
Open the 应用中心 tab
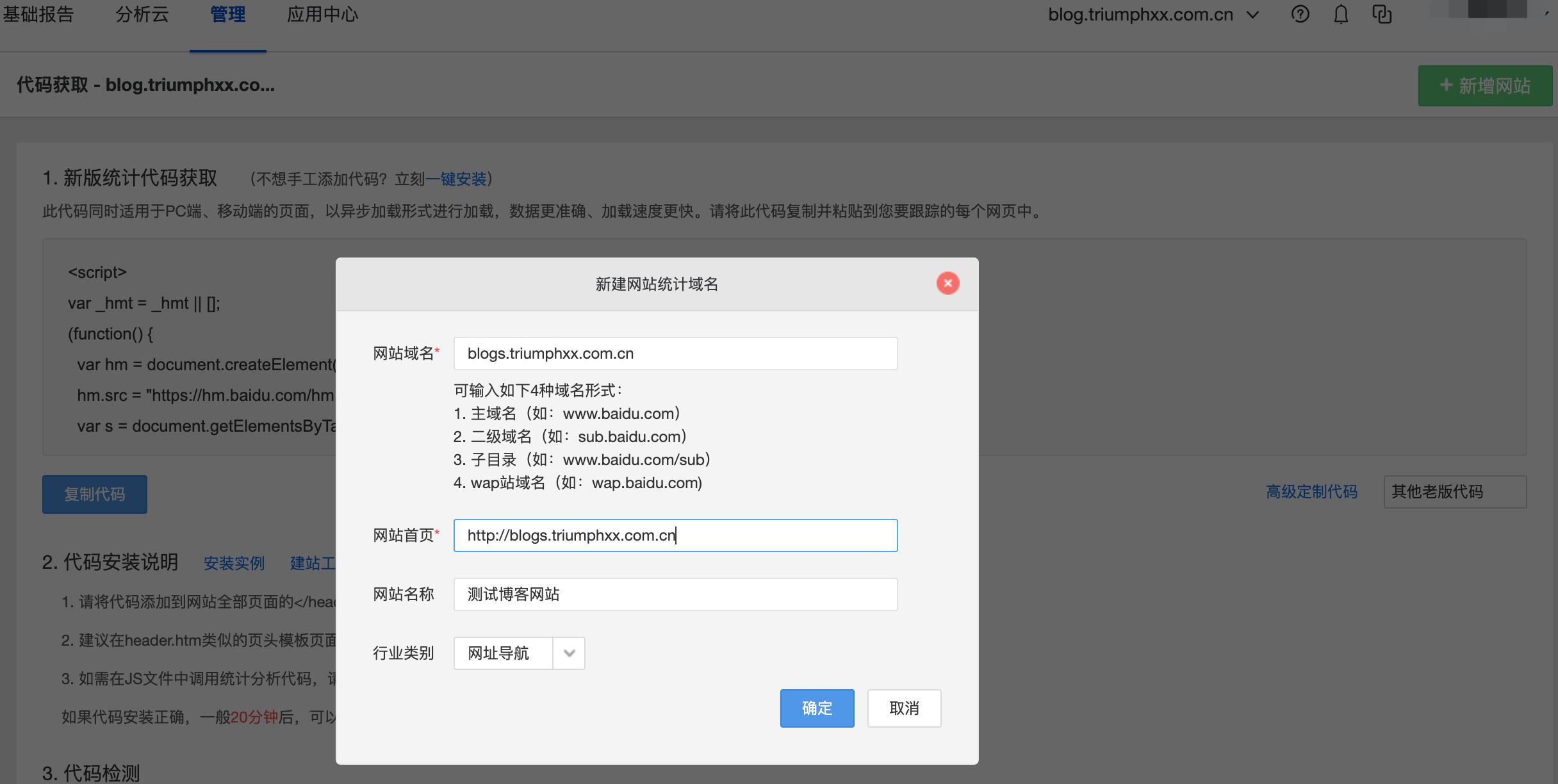click(x=322, y=14)
